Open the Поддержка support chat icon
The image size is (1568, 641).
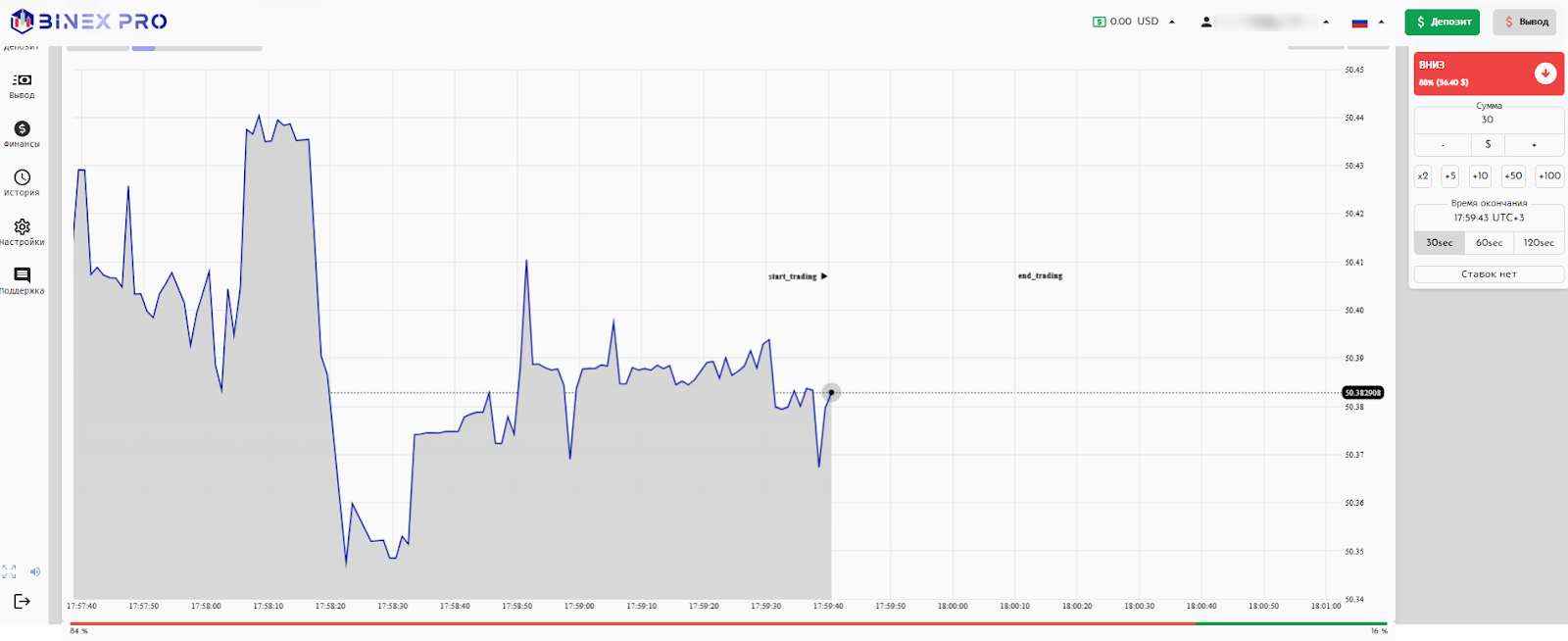[22, 280]
